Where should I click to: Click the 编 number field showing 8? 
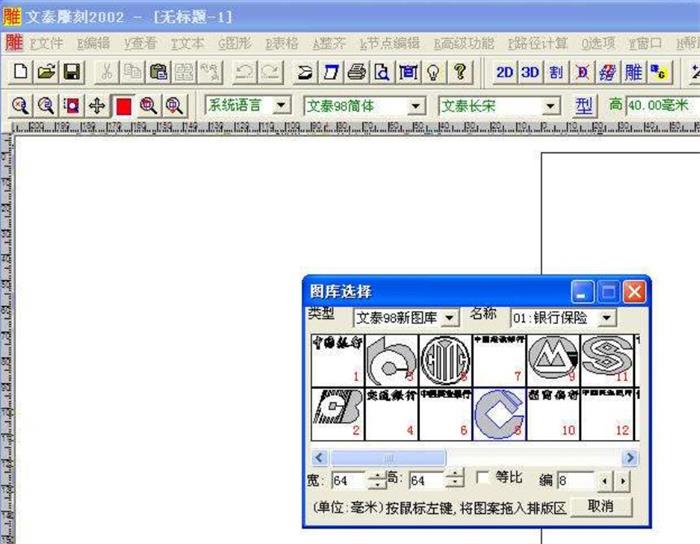pos(576,480)
